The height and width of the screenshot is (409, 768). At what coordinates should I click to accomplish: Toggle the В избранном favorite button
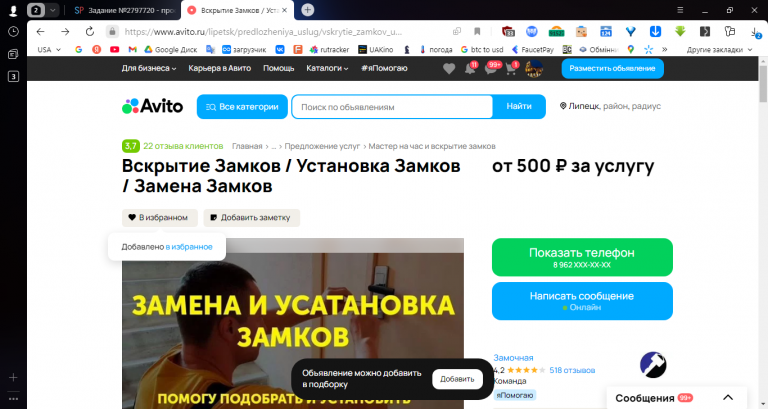[x=160, y=217]
